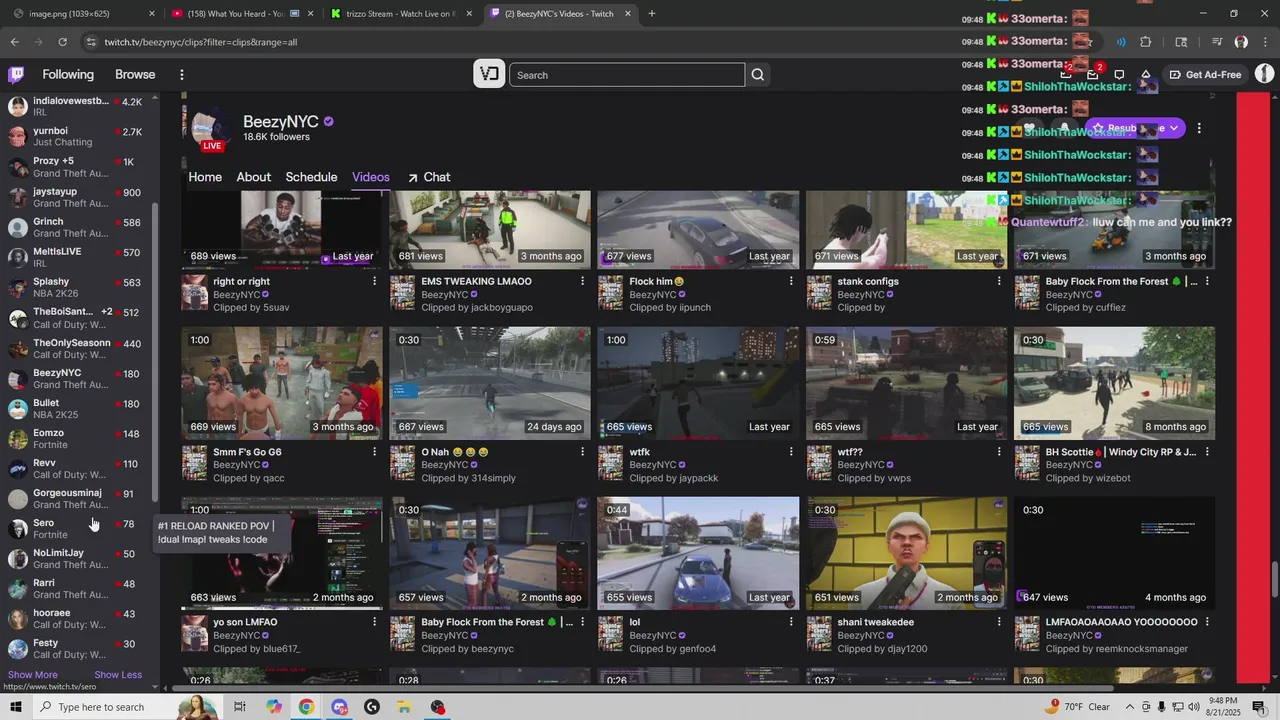
Task: Go to the Twitch home logo
Action: [x=16, y=75]
